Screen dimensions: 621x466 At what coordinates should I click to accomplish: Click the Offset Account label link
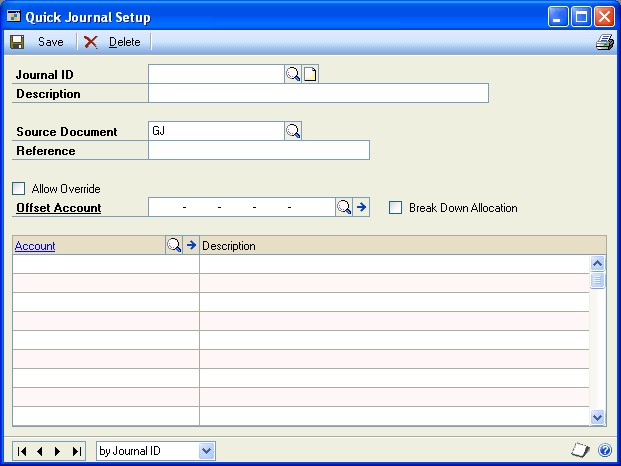click(x=59, y=208)
